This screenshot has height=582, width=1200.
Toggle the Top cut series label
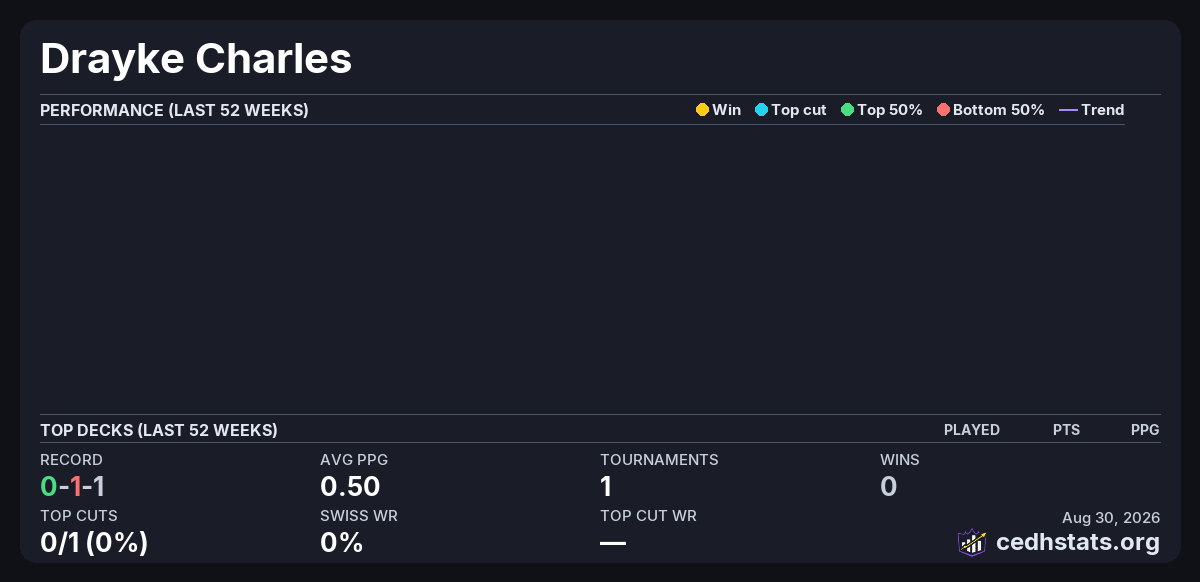[x=799, y=110]
